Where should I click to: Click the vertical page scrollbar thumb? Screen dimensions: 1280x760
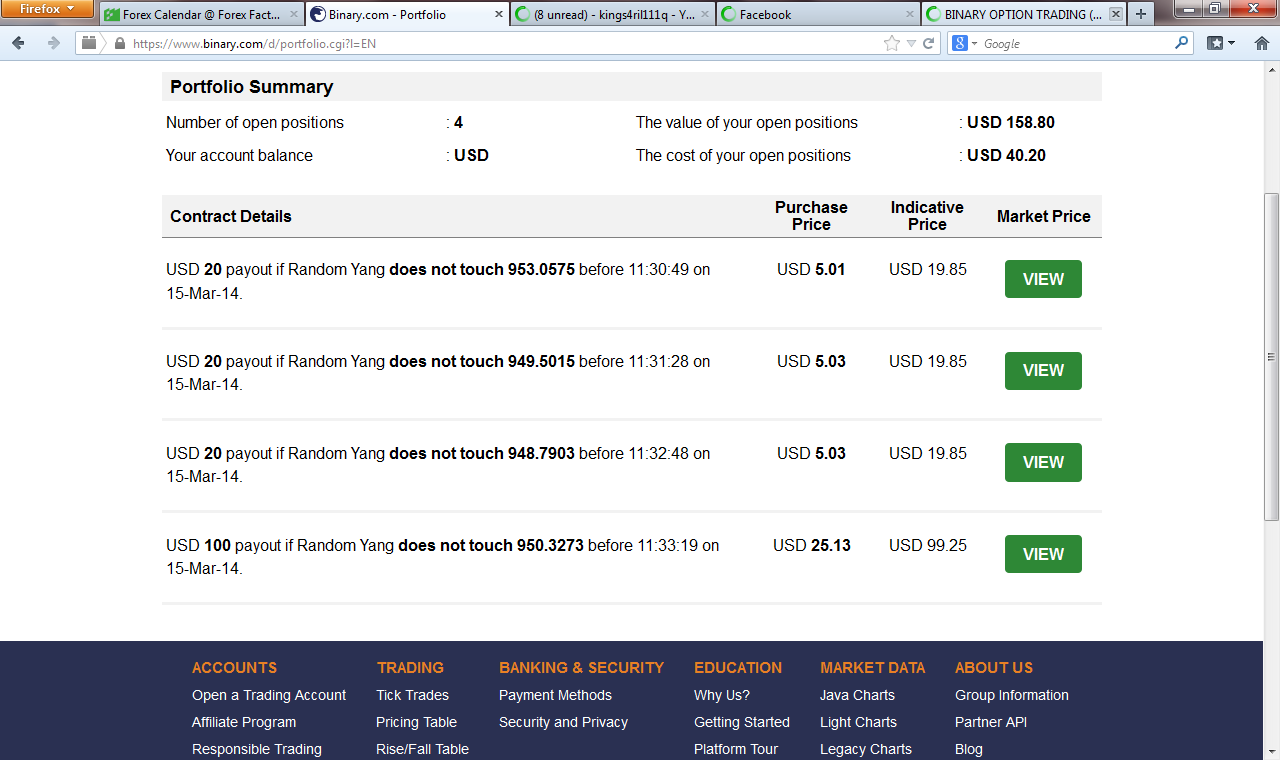1271,356
